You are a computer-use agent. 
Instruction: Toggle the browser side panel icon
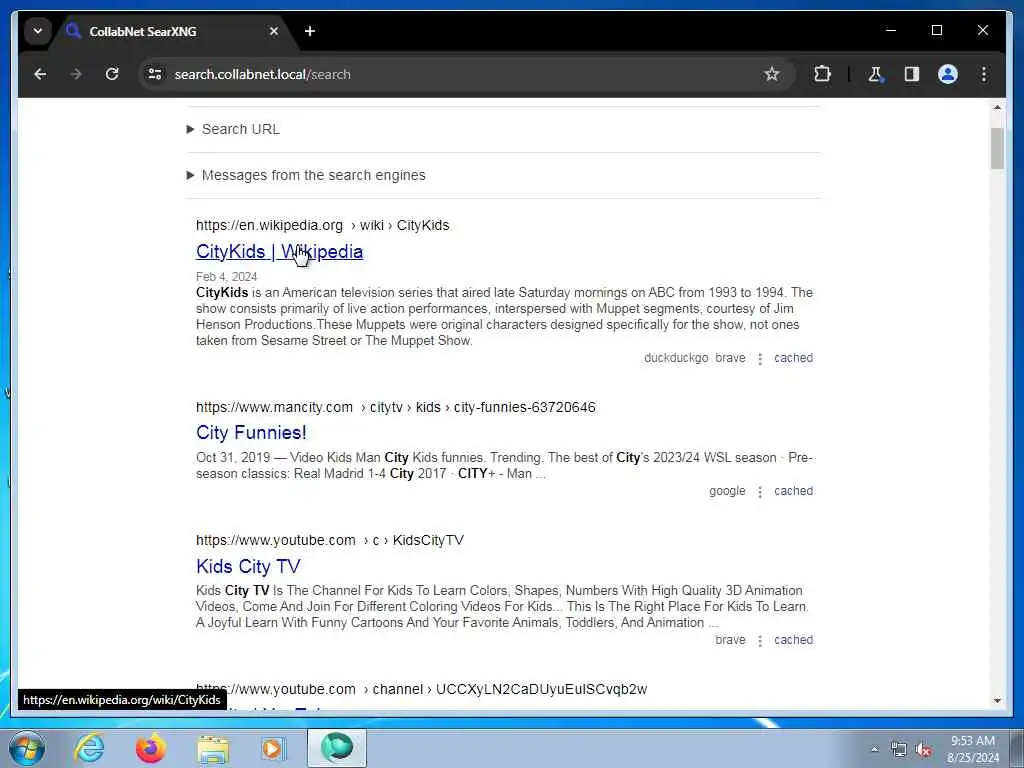pos(912,74)
